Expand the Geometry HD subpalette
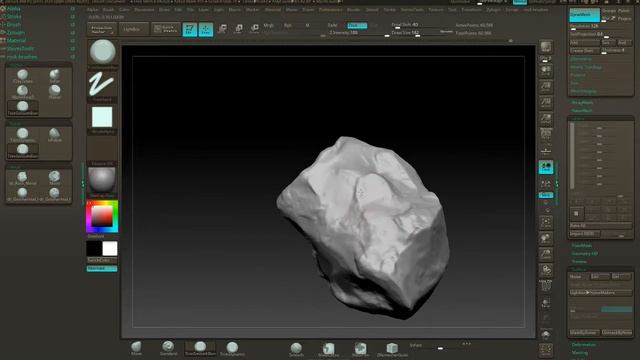 (x=584, y=253)
